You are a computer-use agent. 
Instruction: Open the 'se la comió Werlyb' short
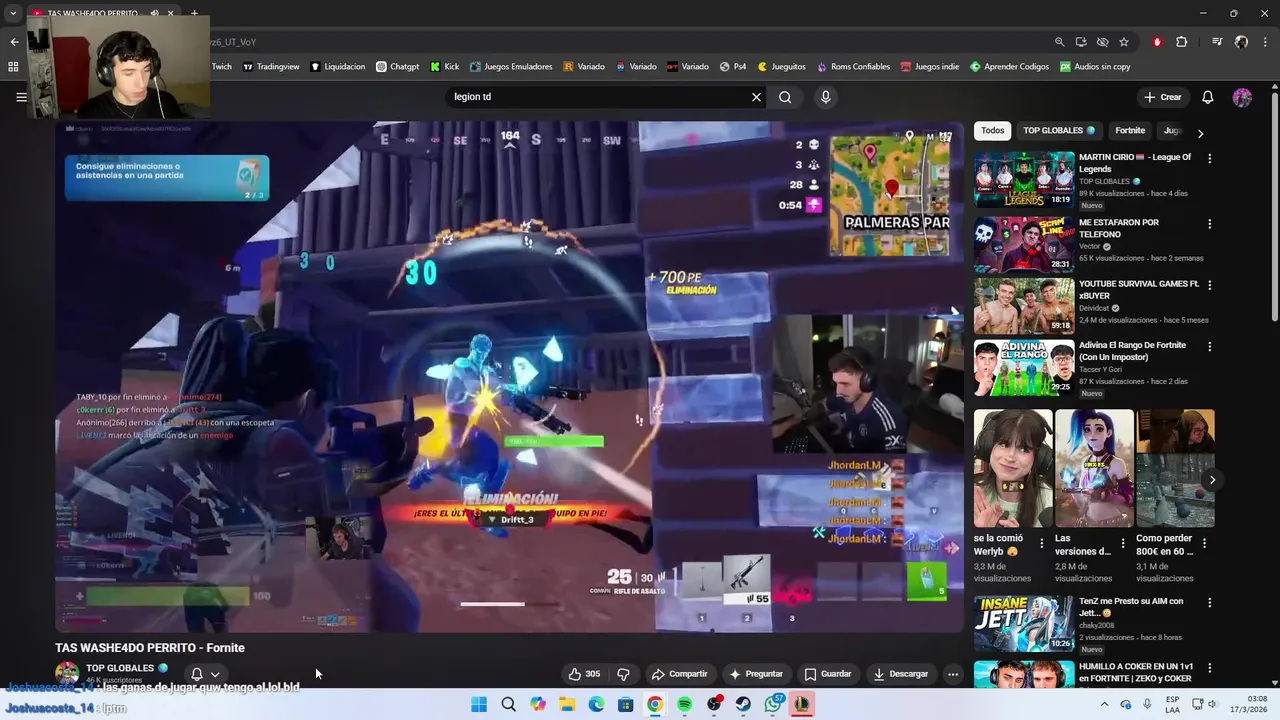tap(1013, 468)
